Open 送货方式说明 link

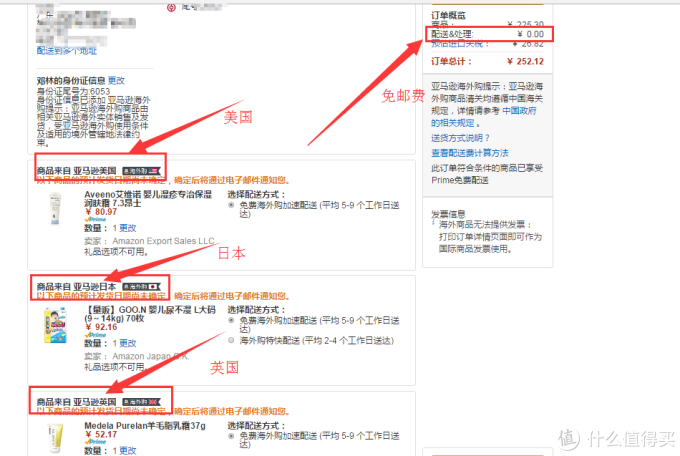[x=461, y=137]
